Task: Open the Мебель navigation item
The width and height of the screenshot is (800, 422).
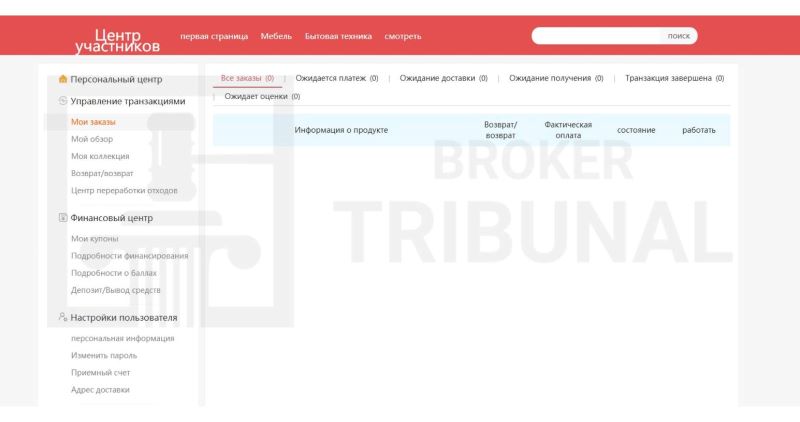Action: (x=276, y=36)
